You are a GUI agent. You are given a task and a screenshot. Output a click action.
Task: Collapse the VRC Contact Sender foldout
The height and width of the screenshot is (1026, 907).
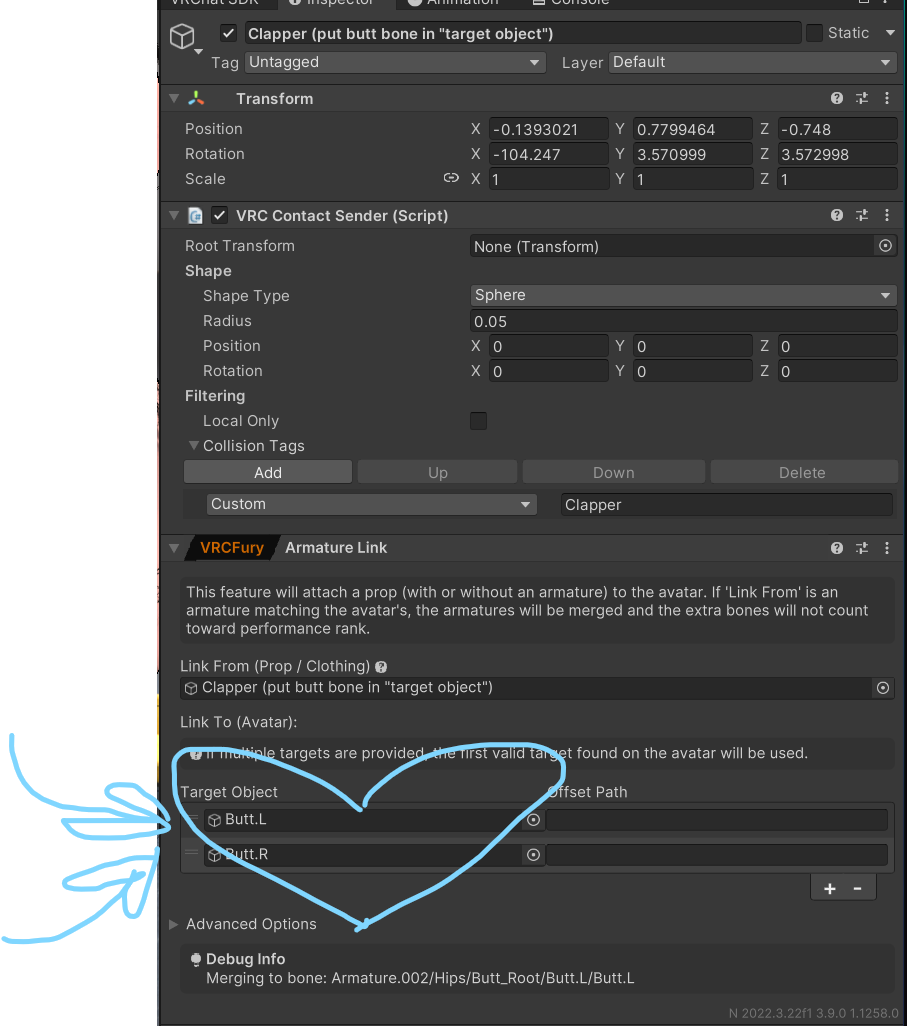[174, 215]
